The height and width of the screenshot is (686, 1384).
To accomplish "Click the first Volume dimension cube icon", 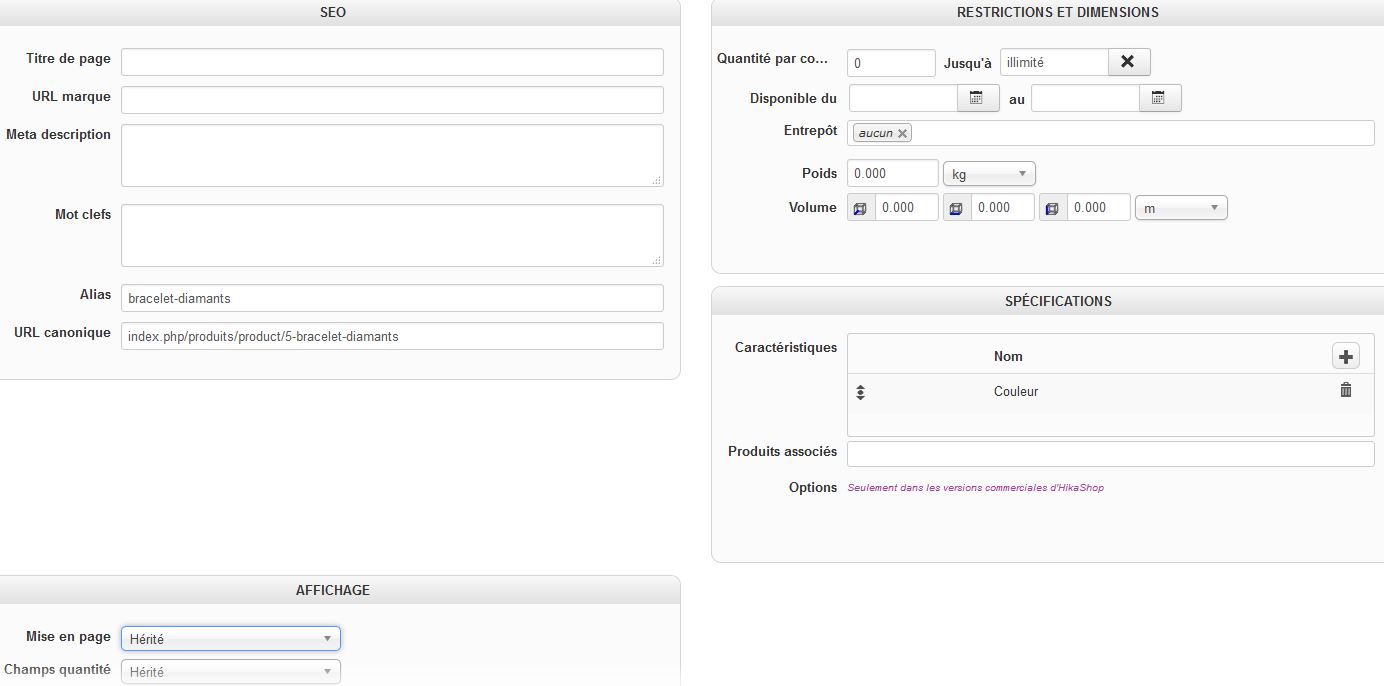I will [x=860, y=208].
